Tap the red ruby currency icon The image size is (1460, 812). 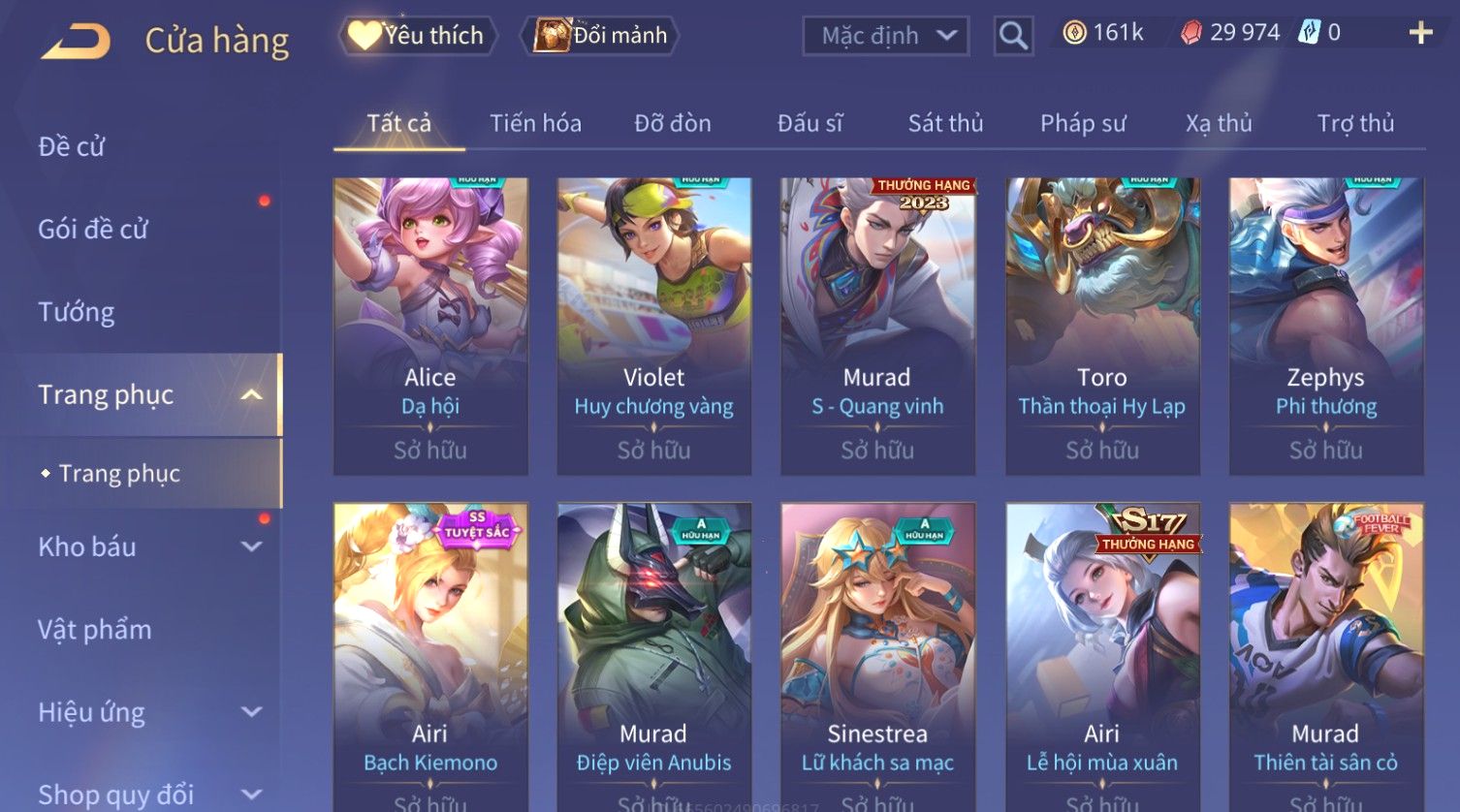pos(1191,33)
